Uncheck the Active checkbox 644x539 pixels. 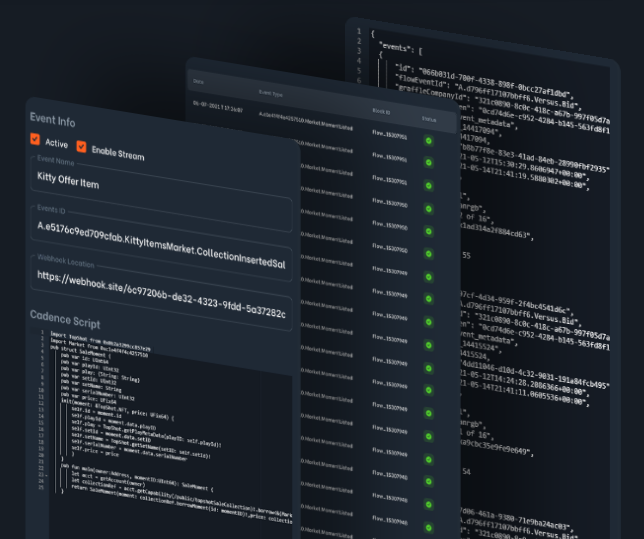click(x=36, y=140)
